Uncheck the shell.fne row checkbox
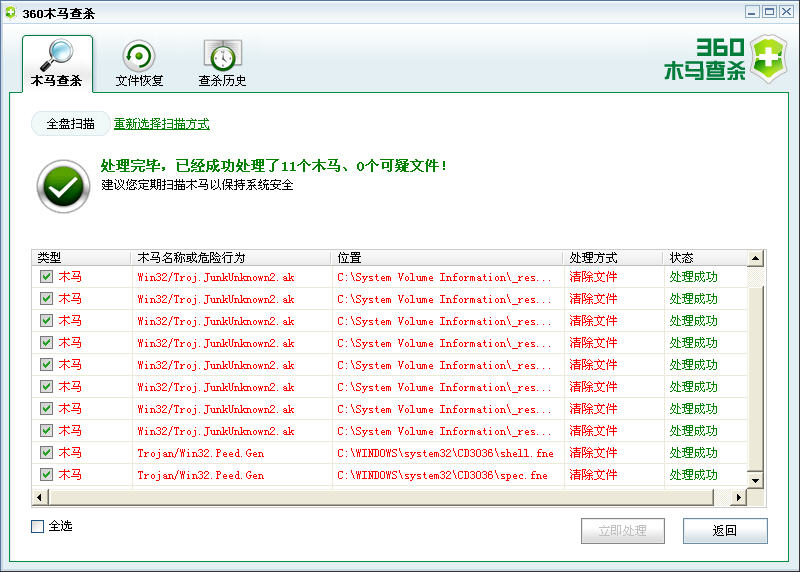The height and width of the screenshot is (572, 800). (x=46, y=453)
